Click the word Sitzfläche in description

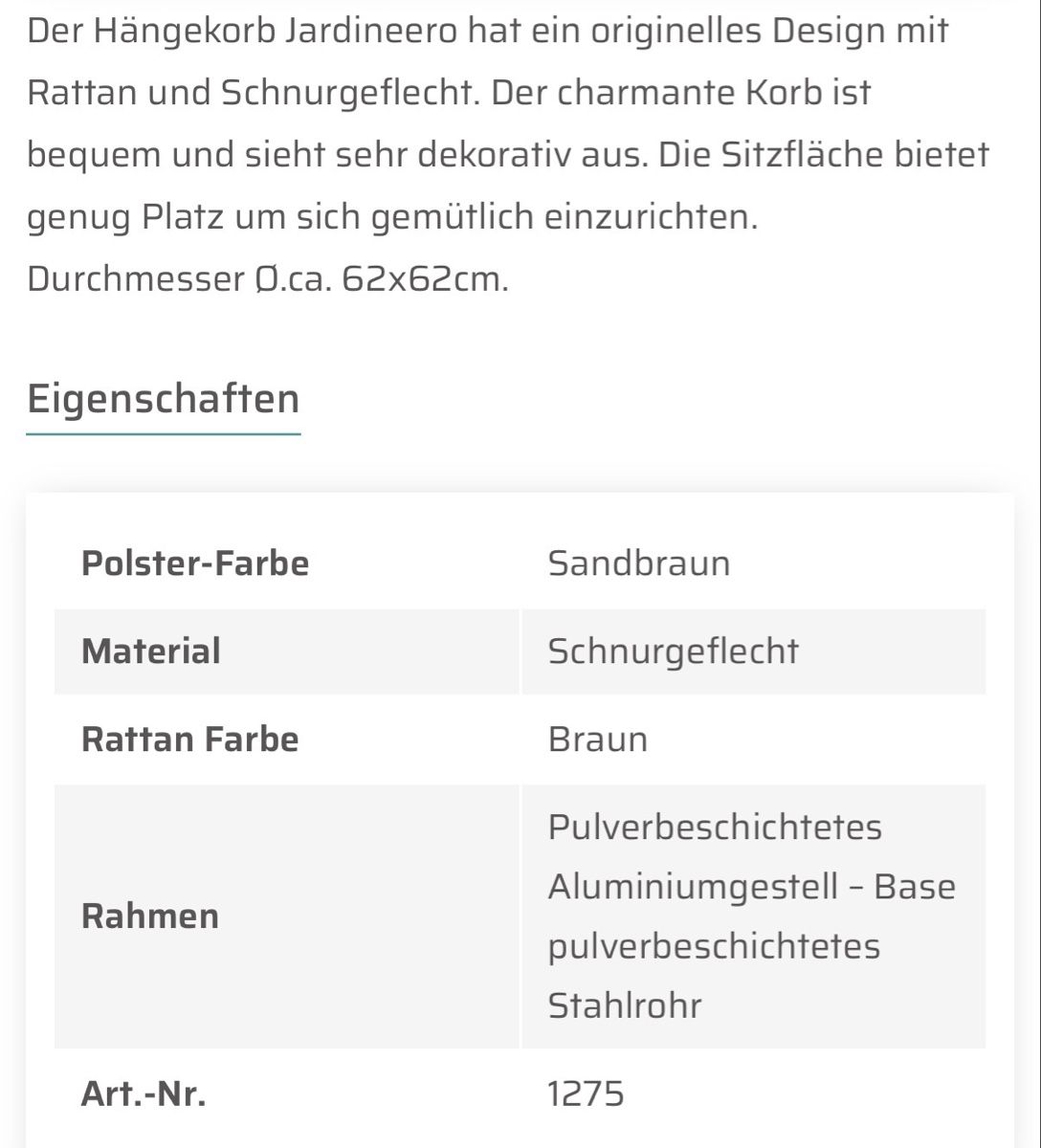803,155
